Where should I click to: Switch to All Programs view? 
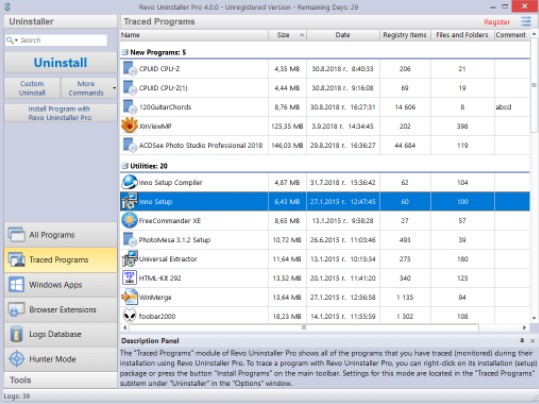(60, 235)
